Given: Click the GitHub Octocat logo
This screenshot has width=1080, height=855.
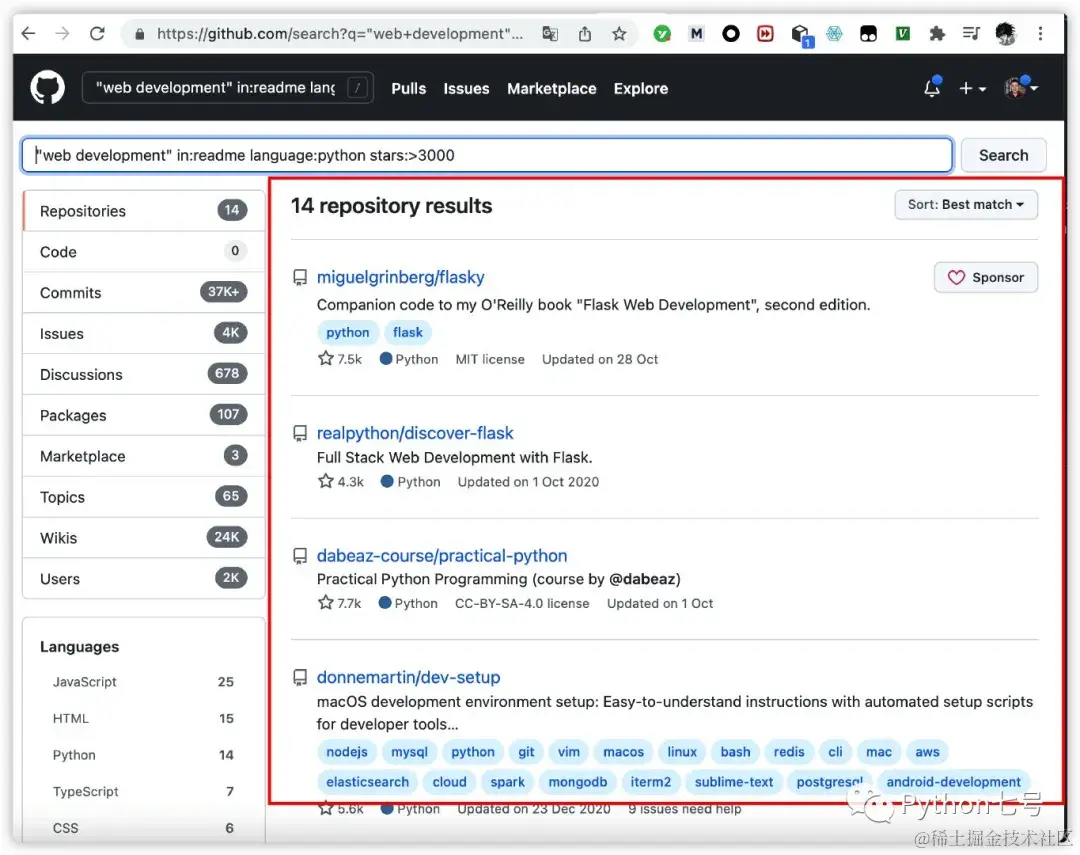Looking at the screenshot, I should [x=48, y=88].
